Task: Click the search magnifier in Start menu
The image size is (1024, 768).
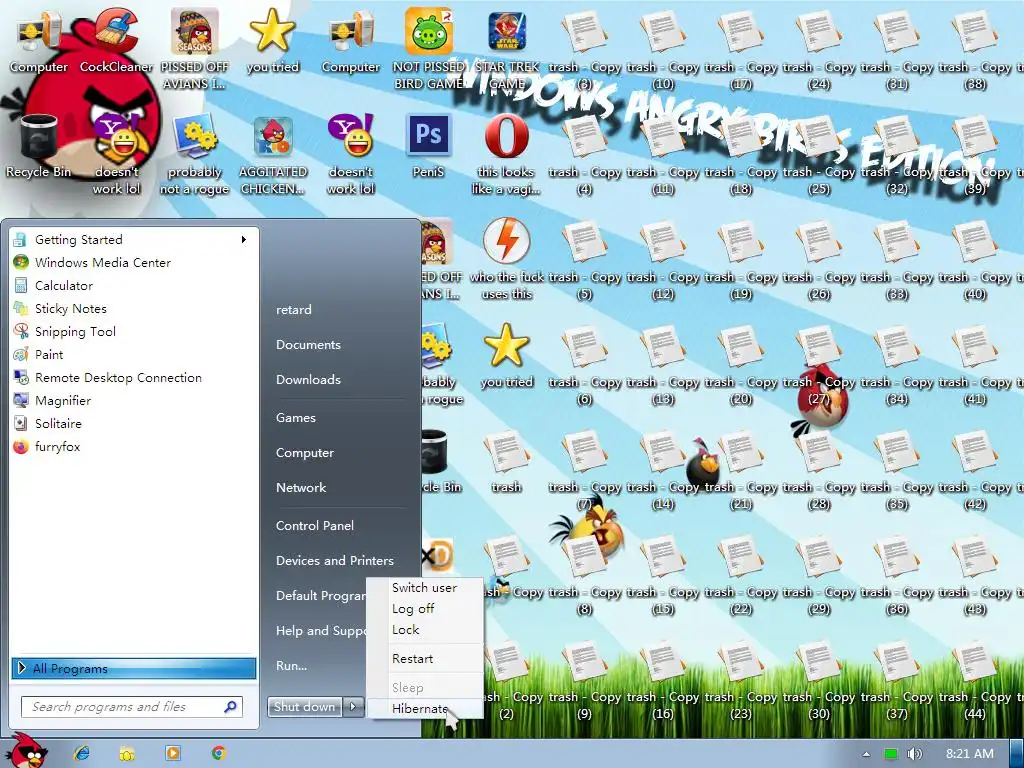Action: tap(231, 707)
